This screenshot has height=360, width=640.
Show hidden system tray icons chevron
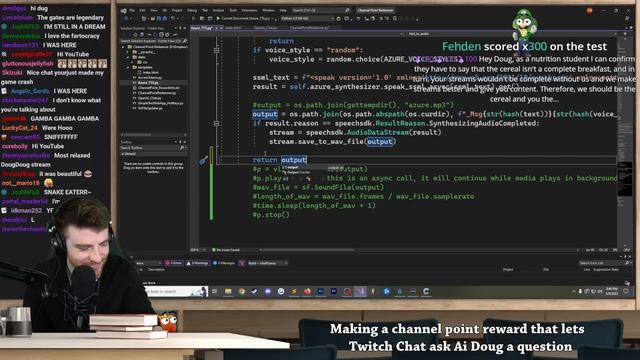573,291
